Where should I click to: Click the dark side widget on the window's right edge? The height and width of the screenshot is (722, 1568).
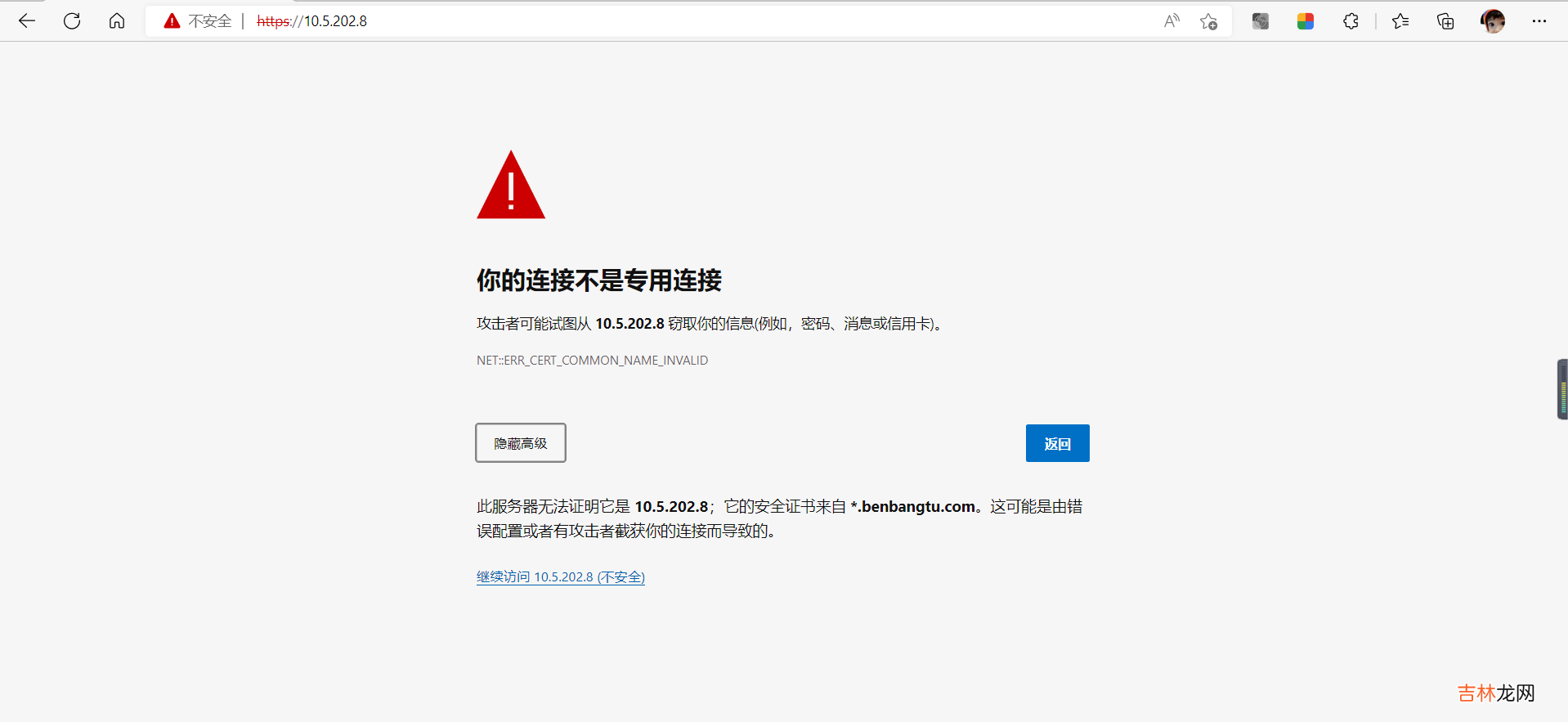tap(1562, 389)
